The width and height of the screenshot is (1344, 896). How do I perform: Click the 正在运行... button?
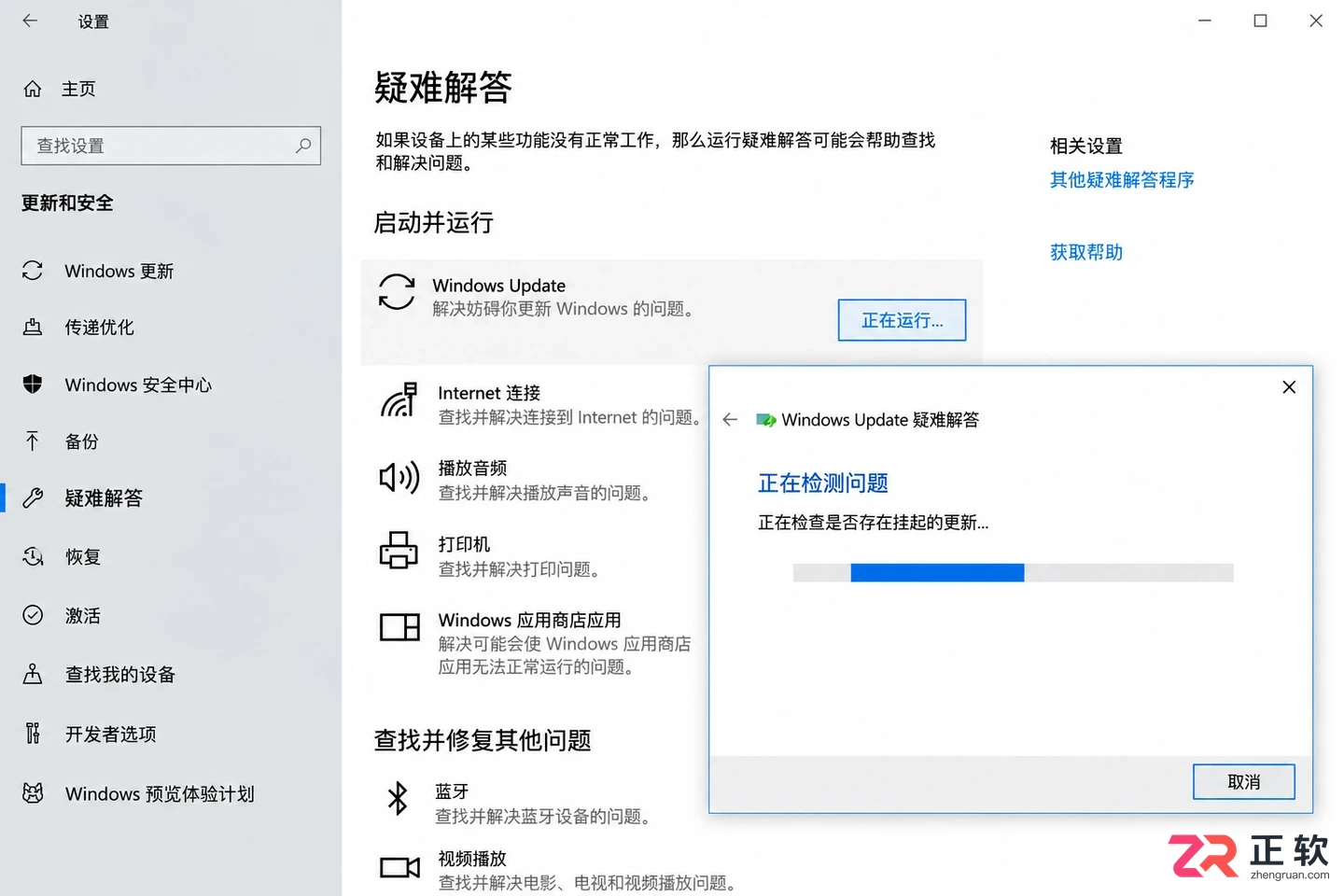click(902, 320)
